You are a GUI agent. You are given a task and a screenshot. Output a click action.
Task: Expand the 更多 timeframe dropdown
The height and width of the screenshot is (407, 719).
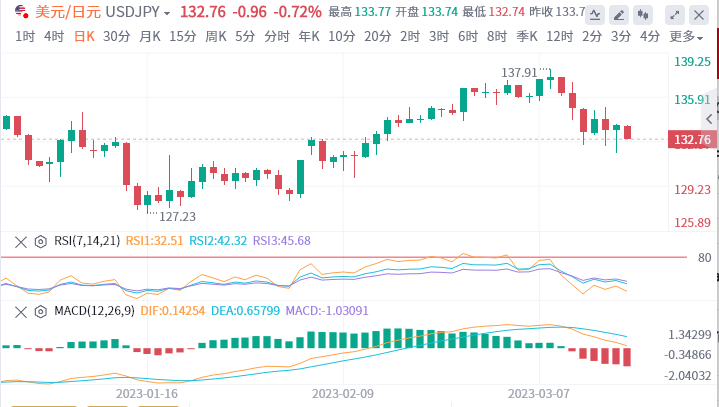686,36
